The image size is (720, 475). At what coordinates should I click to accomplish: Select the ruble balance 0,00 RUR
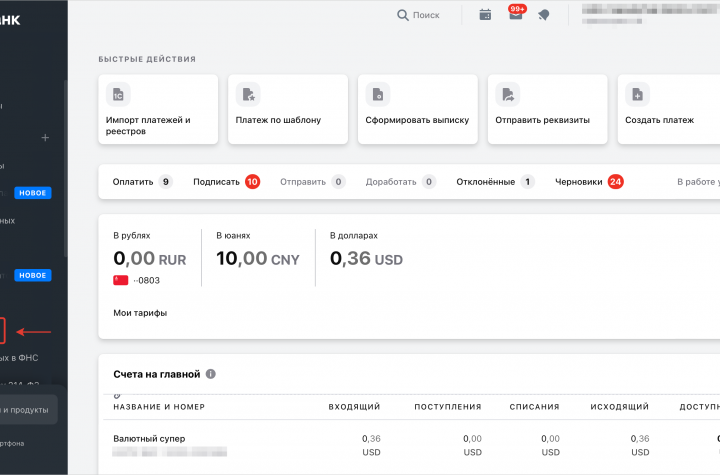pos(150,259)
